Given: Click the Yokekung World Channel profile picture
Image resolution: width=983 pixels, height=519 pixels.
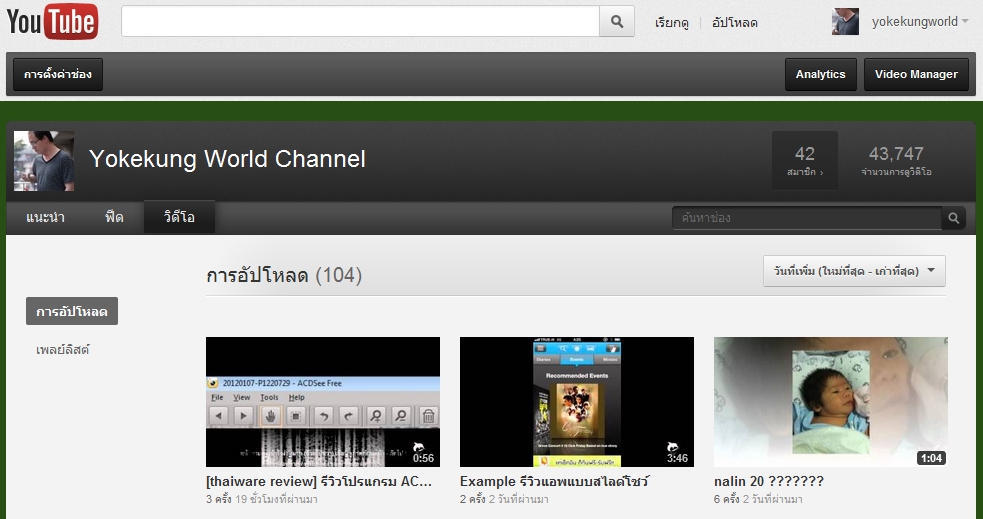Looking at the screenshot, I should pos(44,160).
